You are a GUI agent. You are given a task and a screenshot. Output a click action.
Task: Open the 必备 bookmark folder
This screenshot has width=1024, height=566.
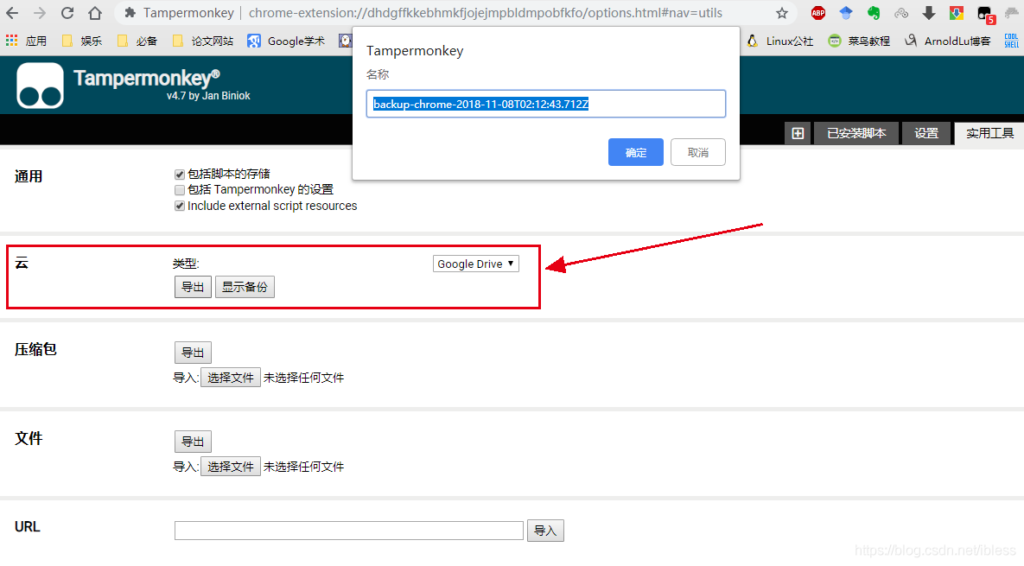click(138, 41)
